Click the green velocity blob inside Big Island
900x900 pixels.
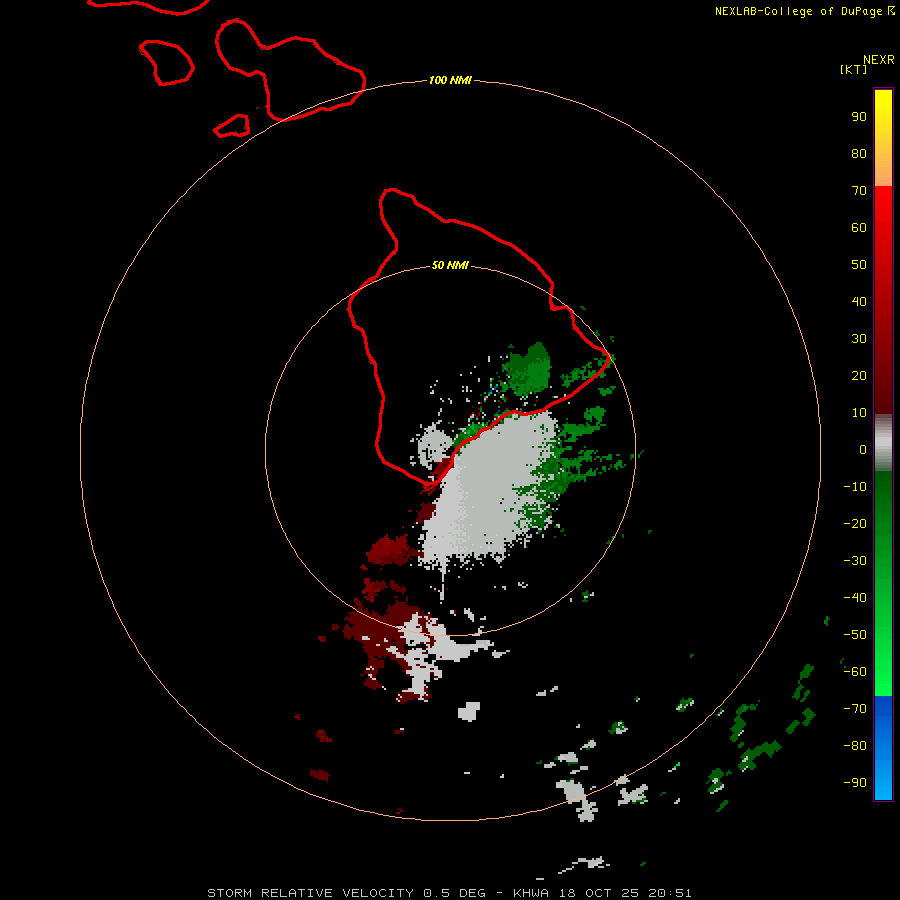(527, 370)
